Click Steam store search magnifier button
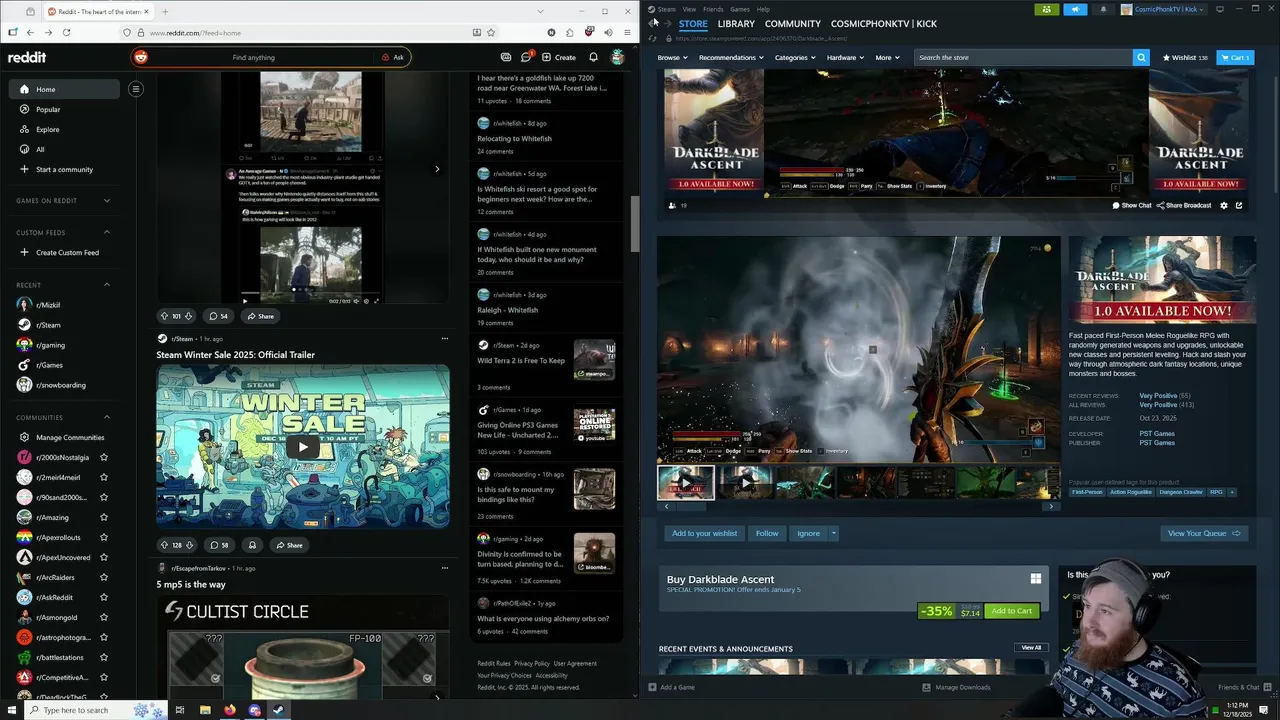The image size is (1280, 720). [1141, 57]
